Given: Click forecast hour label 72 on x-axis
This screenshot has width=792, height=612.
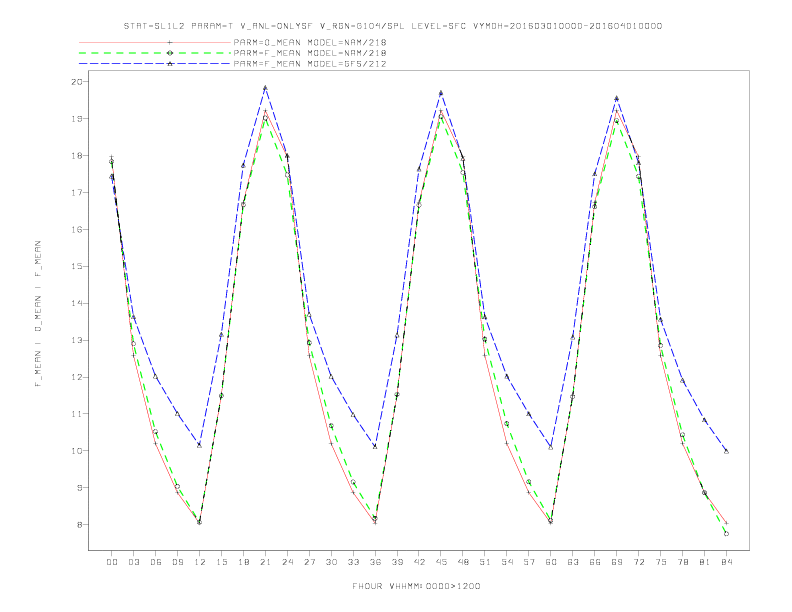Looking at the screenshot, I should pos(639,562).
